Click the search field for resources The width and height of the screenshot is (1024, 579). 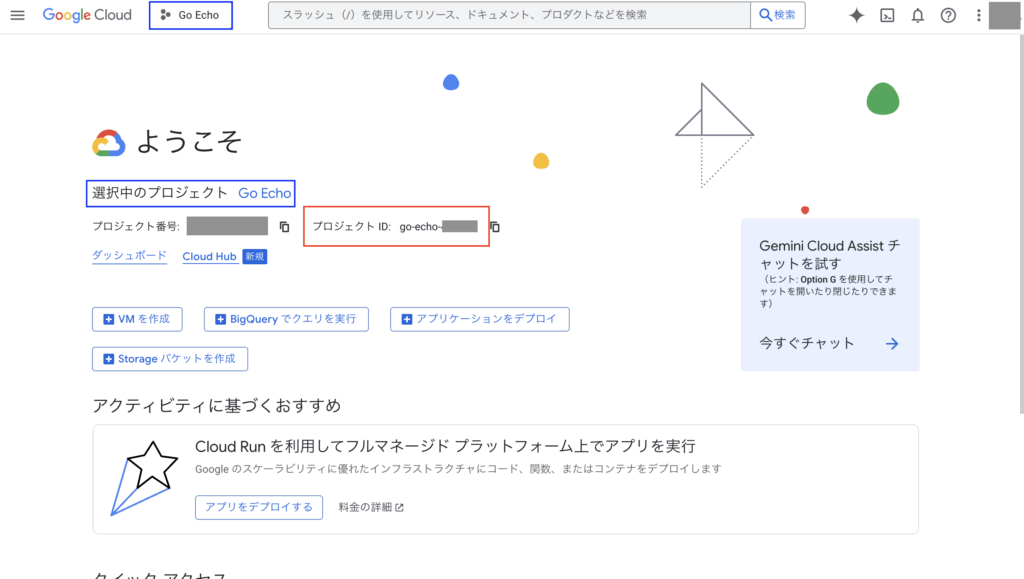coord(510,16)
